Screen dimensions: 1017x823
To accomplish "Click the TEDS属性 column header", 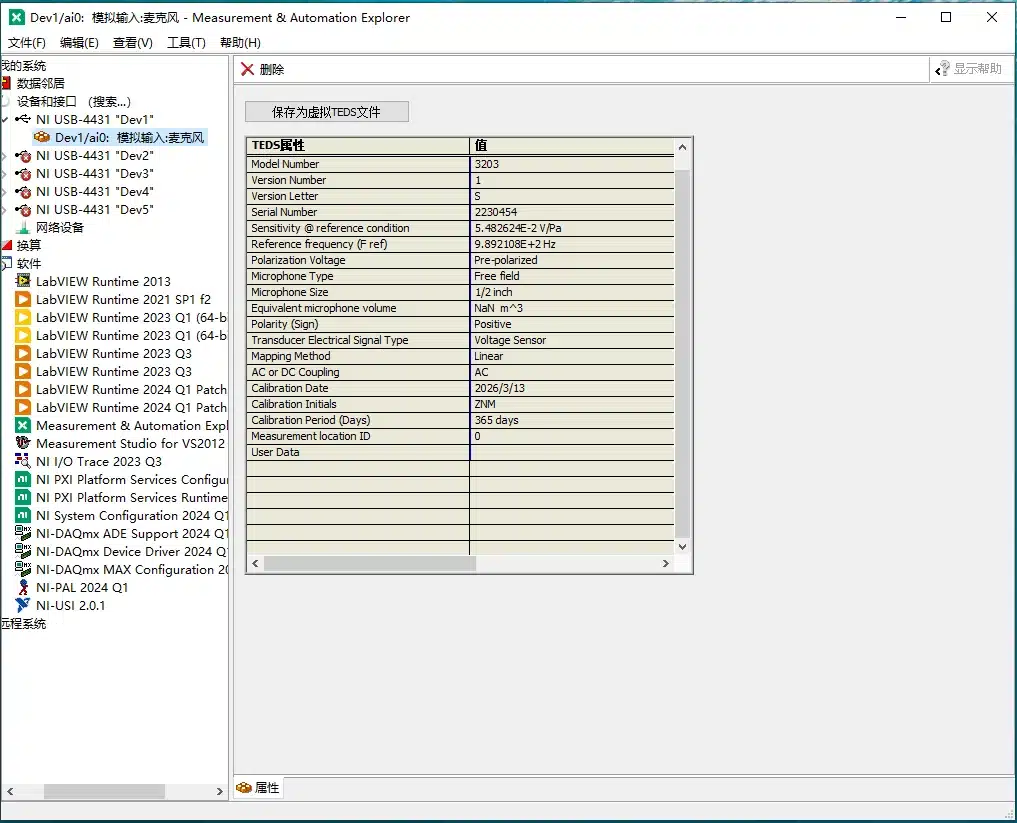I will (x=358, y=145).
